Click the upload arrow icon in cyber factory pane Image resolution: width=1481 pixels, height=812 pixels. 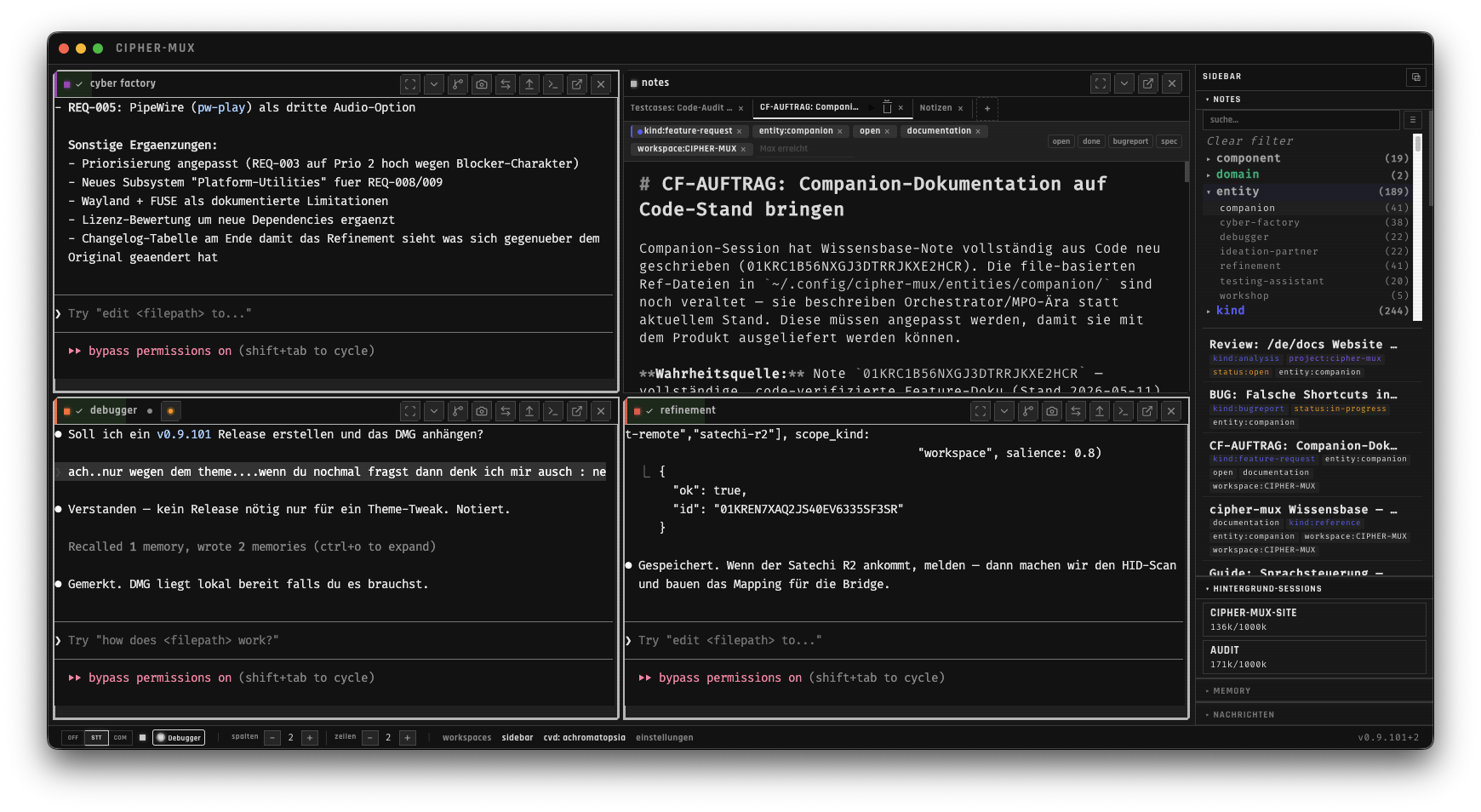point(529,84)
